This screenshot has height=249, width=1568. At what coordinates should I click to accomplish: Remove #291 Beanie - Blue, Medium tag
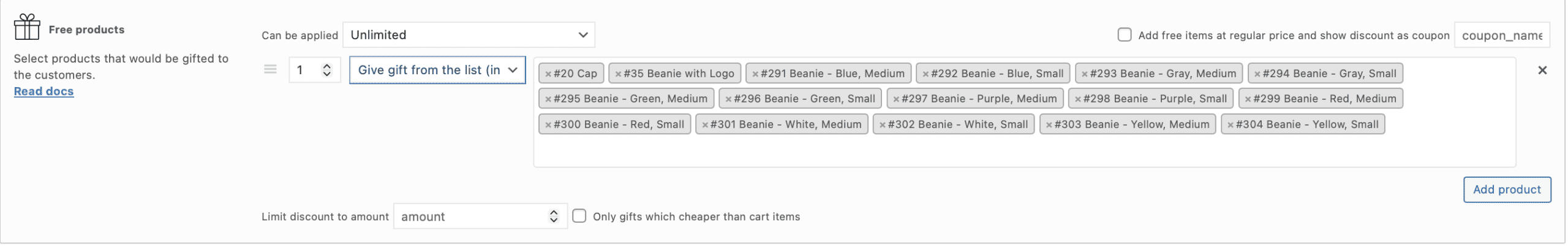tap(755, 74)
